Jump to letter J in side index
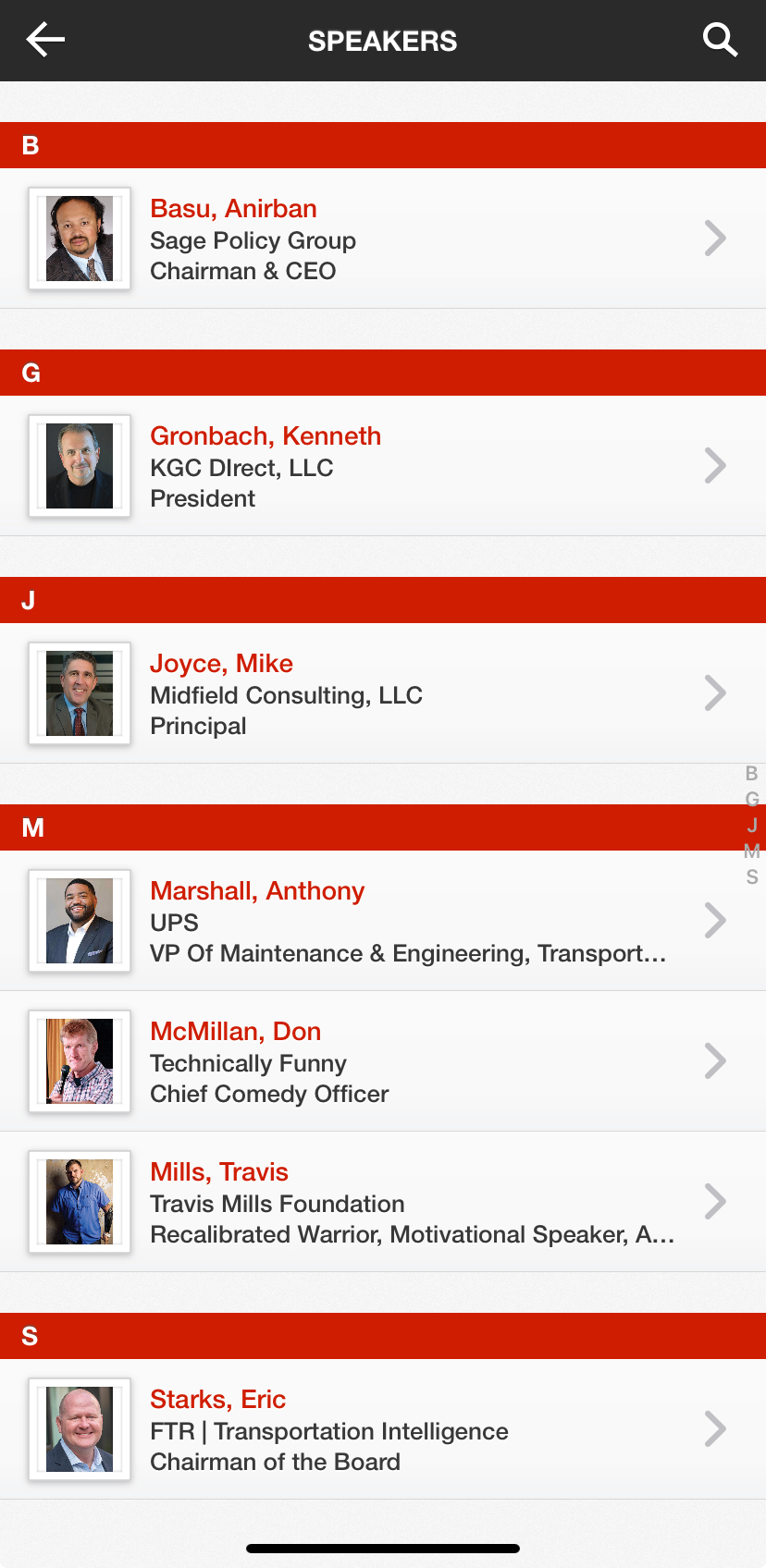 coord(752,826)
